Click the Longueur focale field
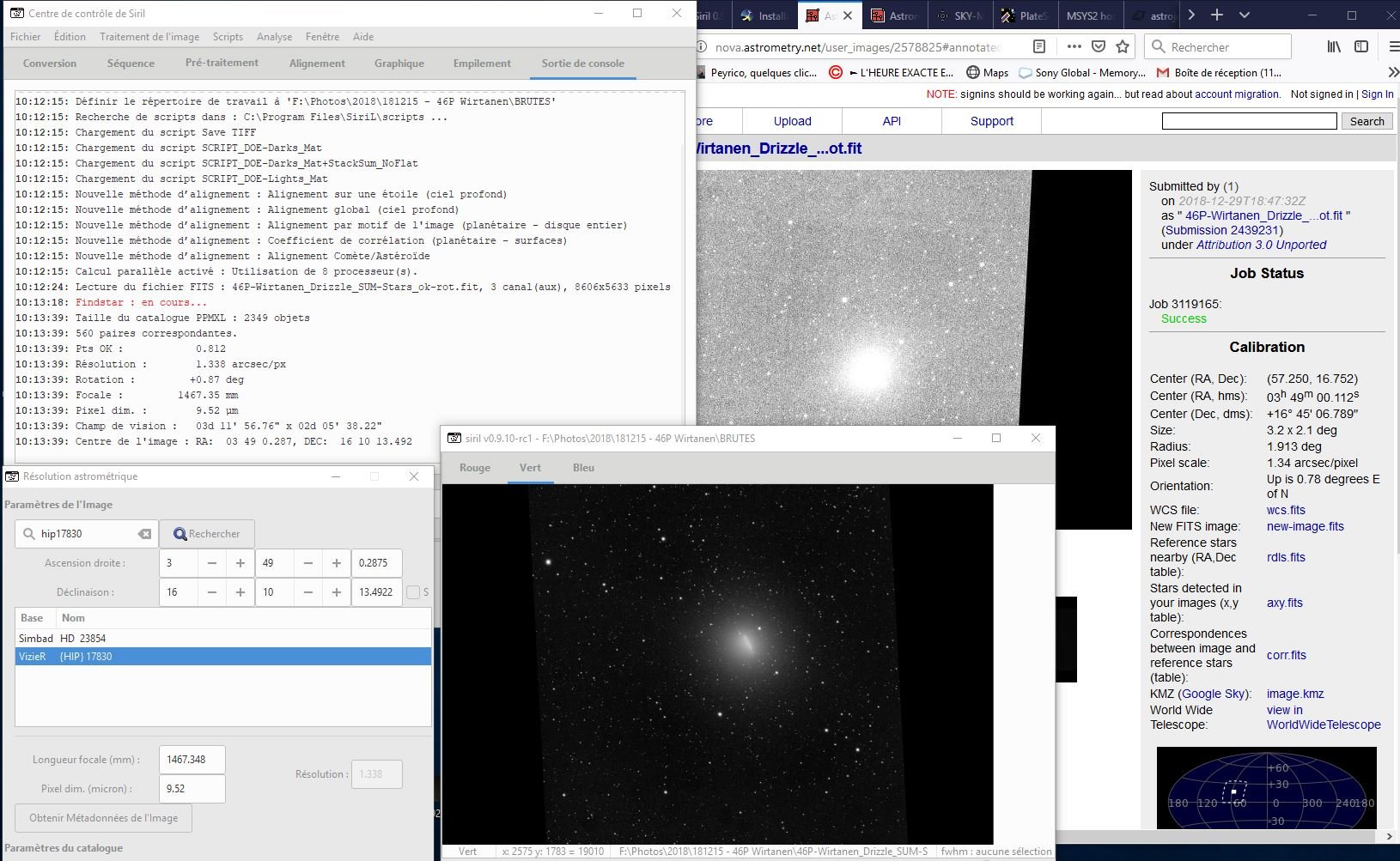The width and height of the screenshot is (1400, 861). (x=192, y=760)
